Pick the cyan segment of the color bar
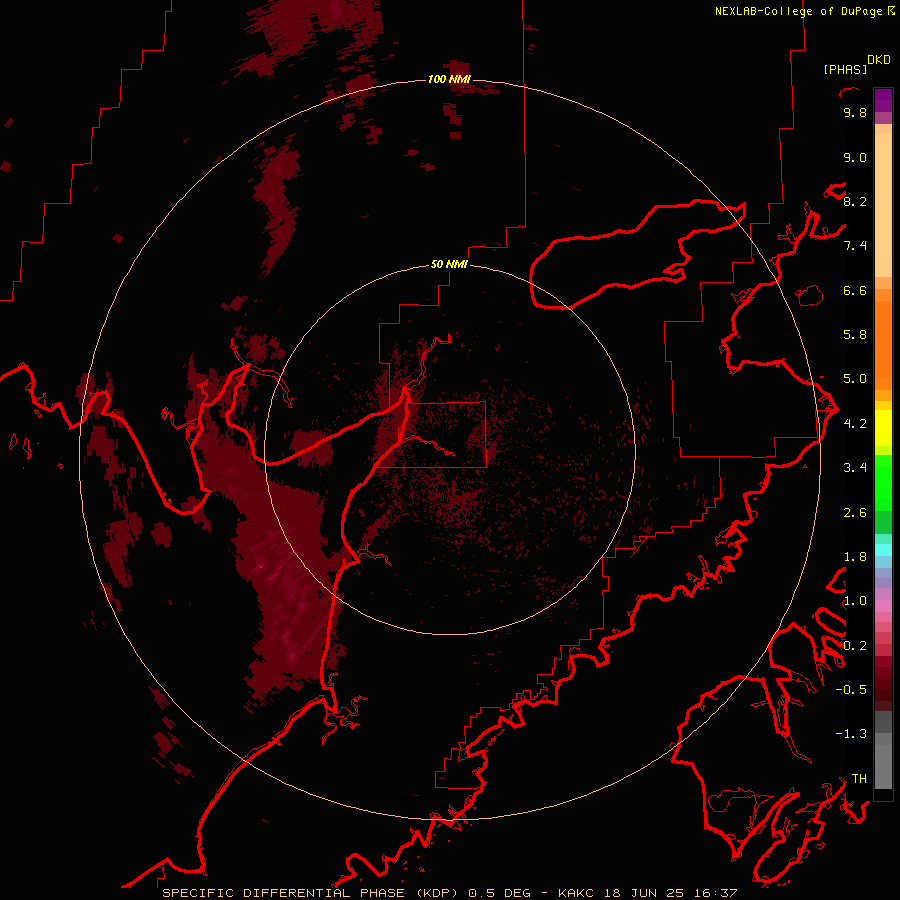The width and height of the screenshot is (900, 900). click(x=883, y=549)
